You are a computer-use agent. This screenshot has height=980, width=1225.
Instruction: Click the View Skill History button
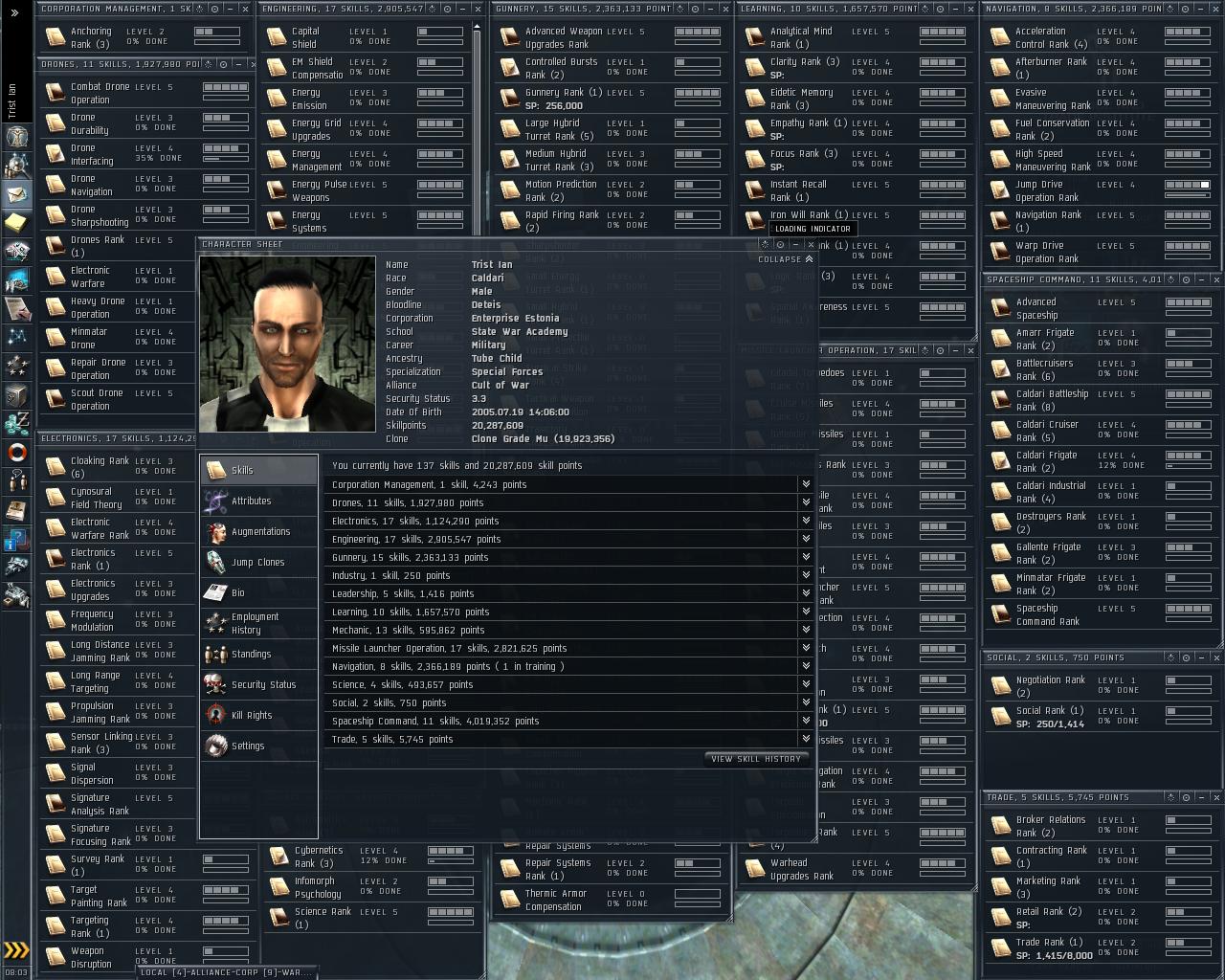click(x=756, y=759)
